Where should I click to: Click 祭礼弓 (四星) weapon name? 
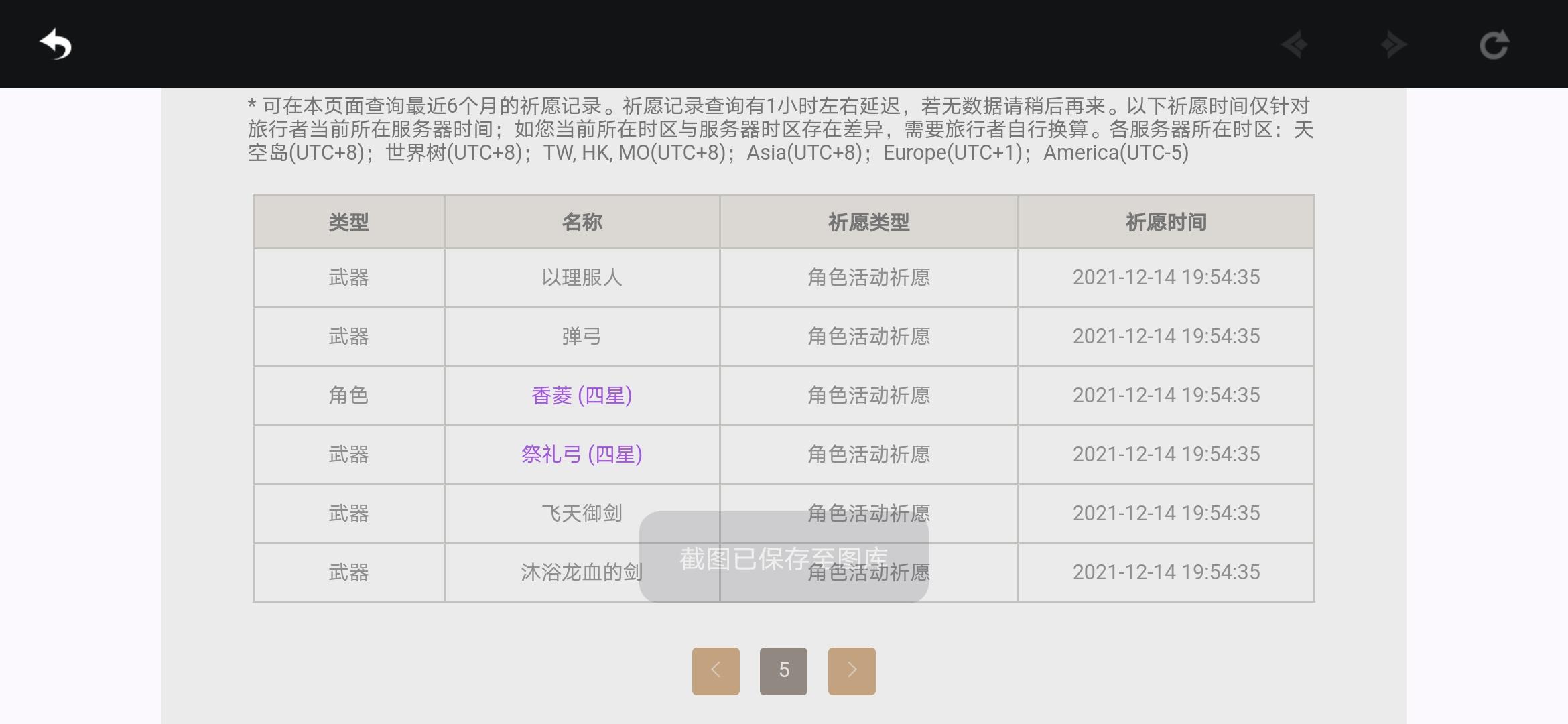582,455
